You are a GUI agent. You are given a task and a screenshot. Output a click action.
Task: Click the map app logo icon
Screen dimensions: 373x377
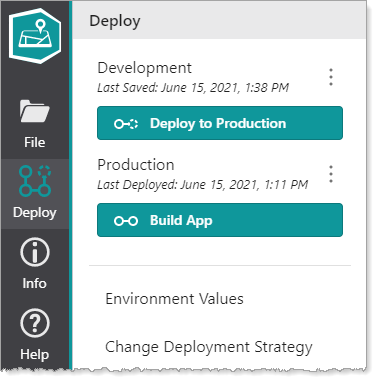tap(35, 36)
